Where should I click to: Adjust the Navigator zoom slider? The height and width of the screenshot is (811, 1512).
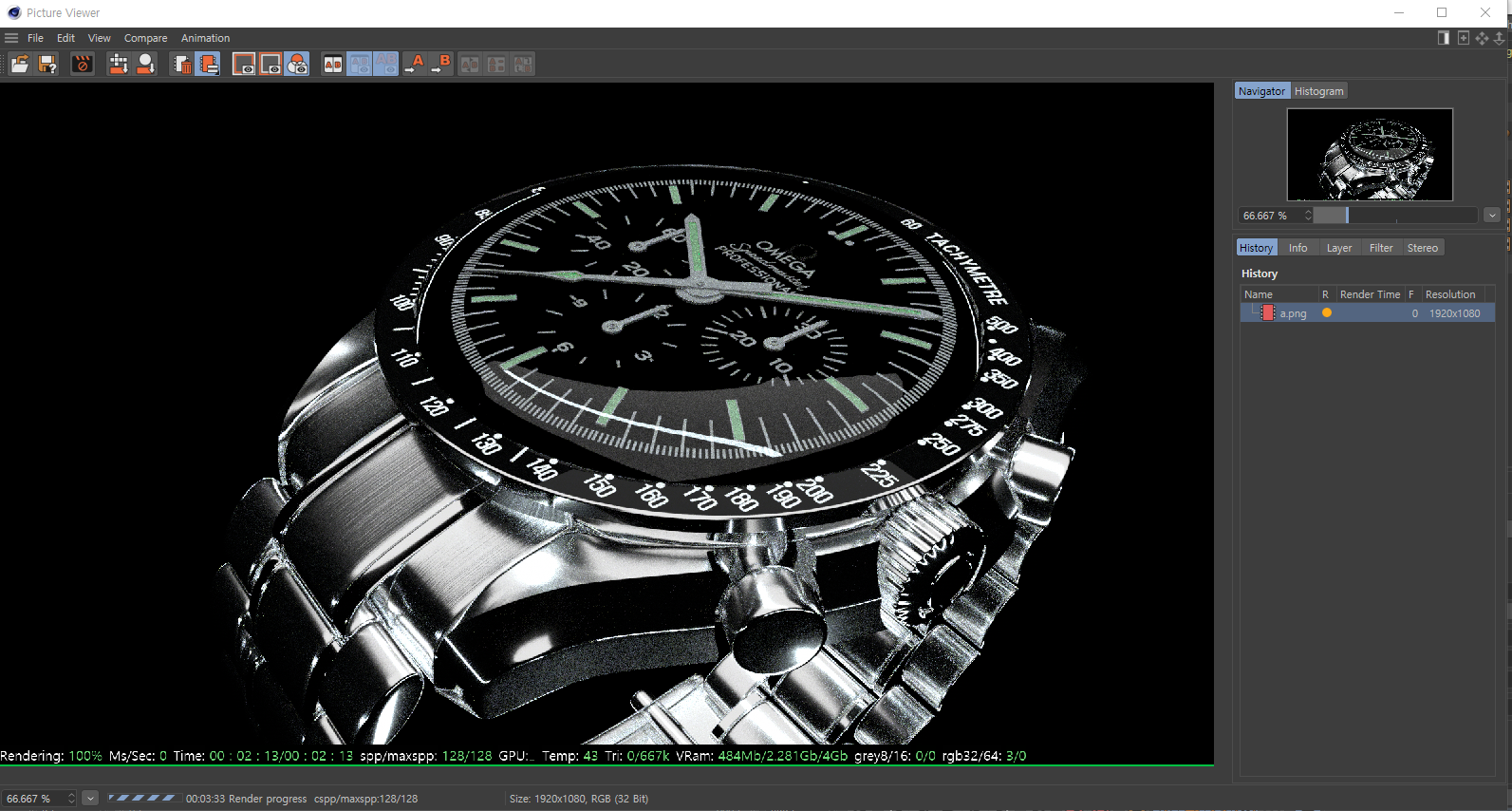click(x=1395, y=216)
